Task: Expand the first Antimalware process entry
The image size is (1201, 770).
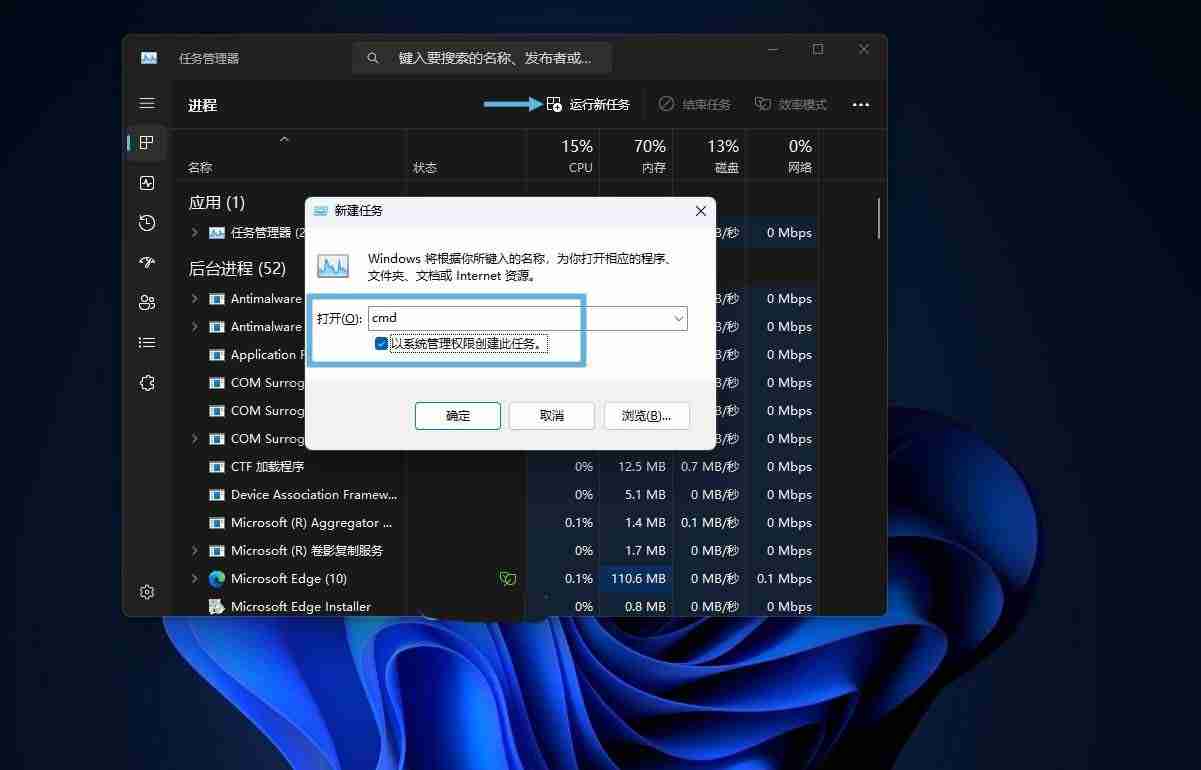Action: [193, 298]
